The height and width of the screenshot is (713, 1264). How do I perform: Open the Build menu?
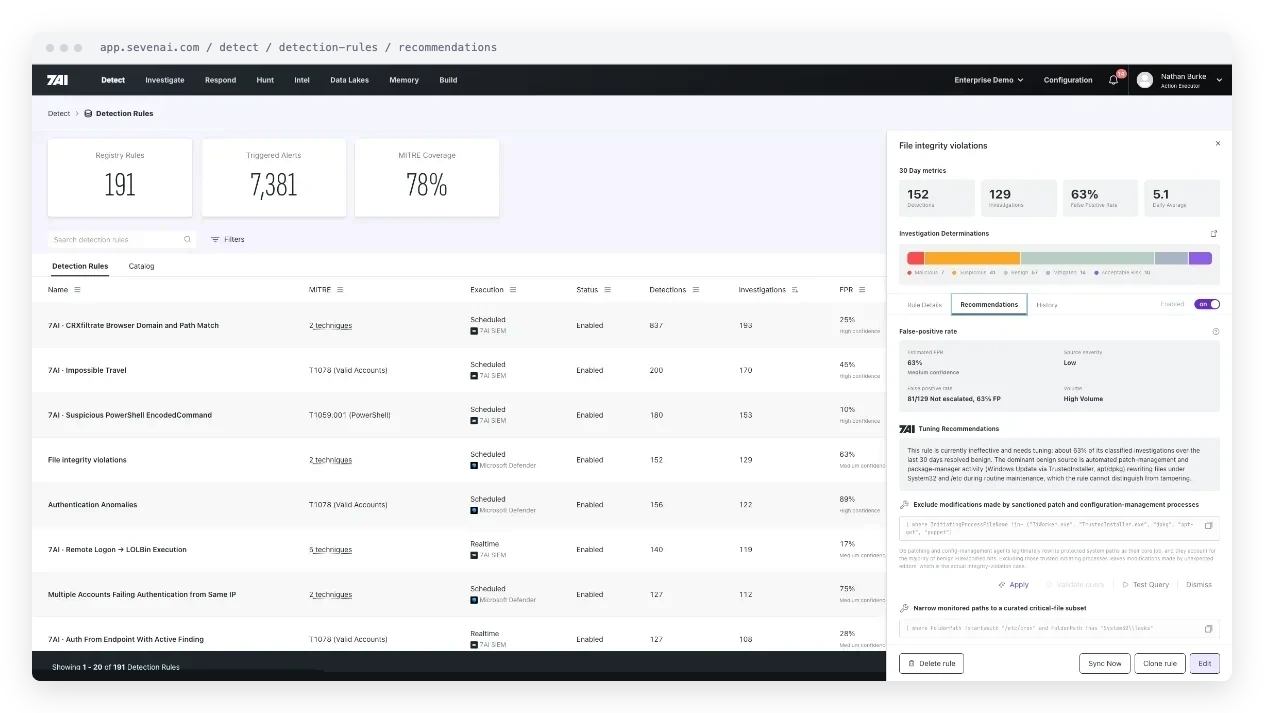click(448, 80)
